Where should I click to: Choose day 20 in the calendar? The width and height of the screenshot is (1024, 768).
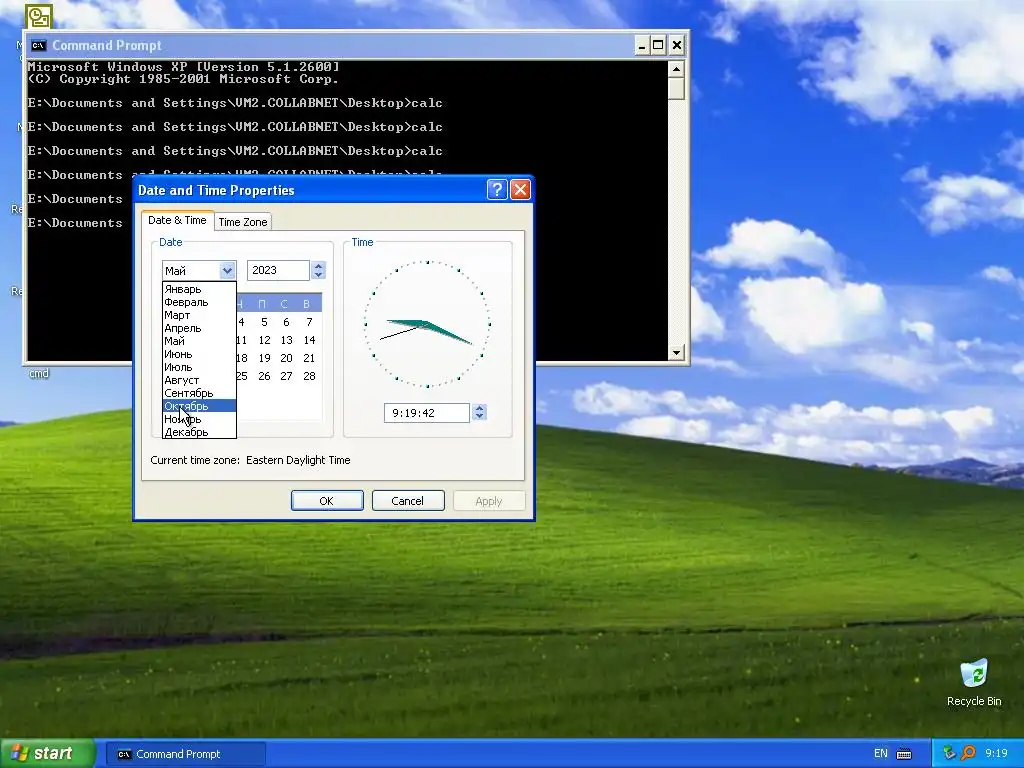point(286,358)
